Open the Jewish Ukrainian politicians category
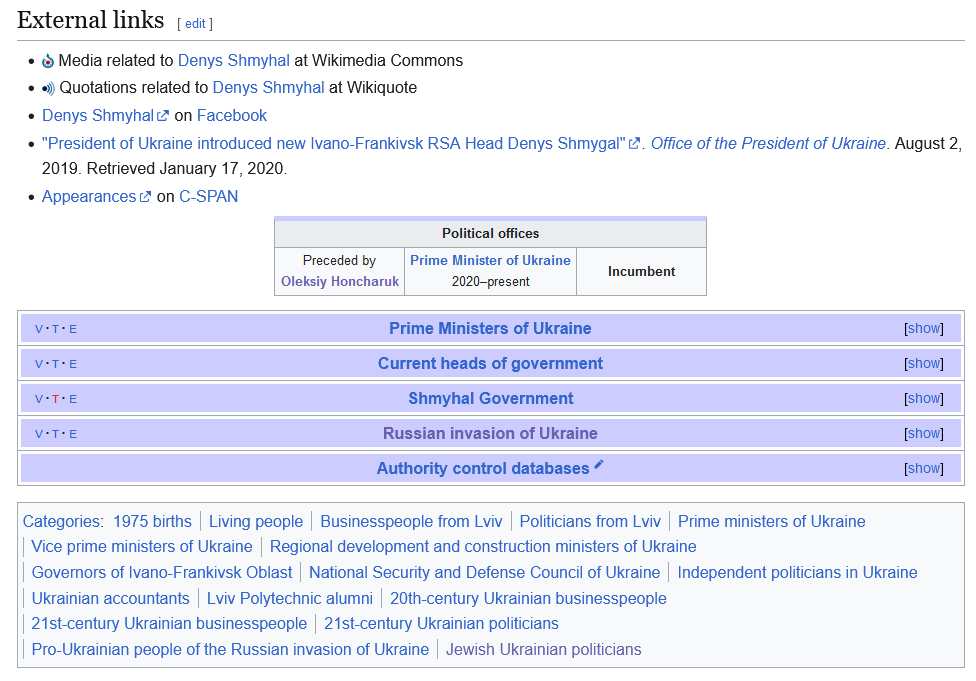Screen dimensions: 976x681 [x=544, y=649]
